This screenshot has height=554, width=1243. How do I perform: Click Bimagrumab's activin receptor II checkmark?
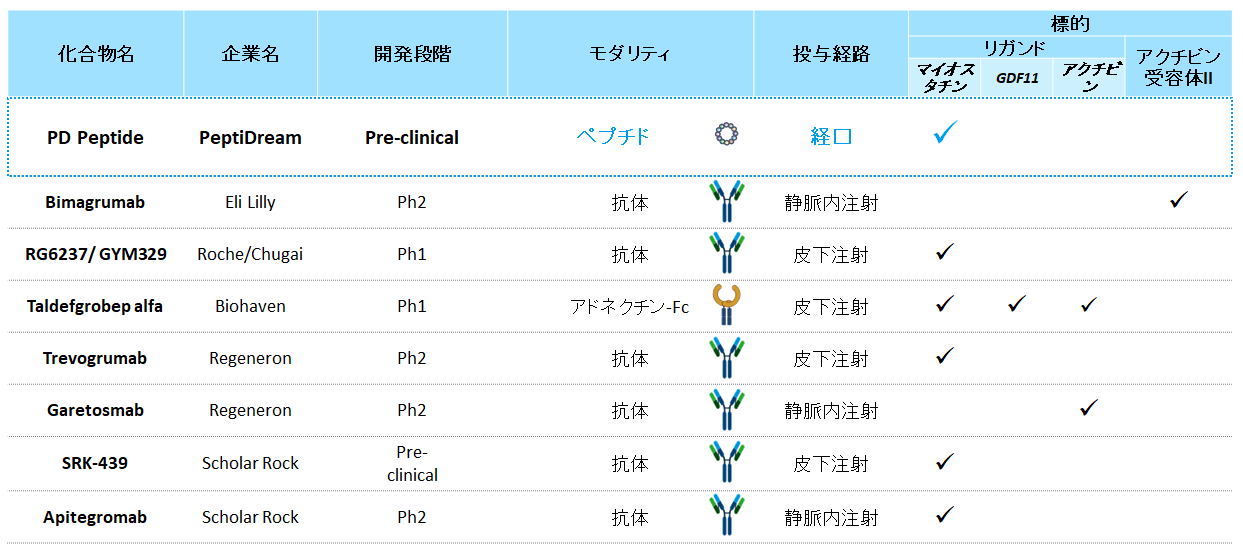point(1179,201)
